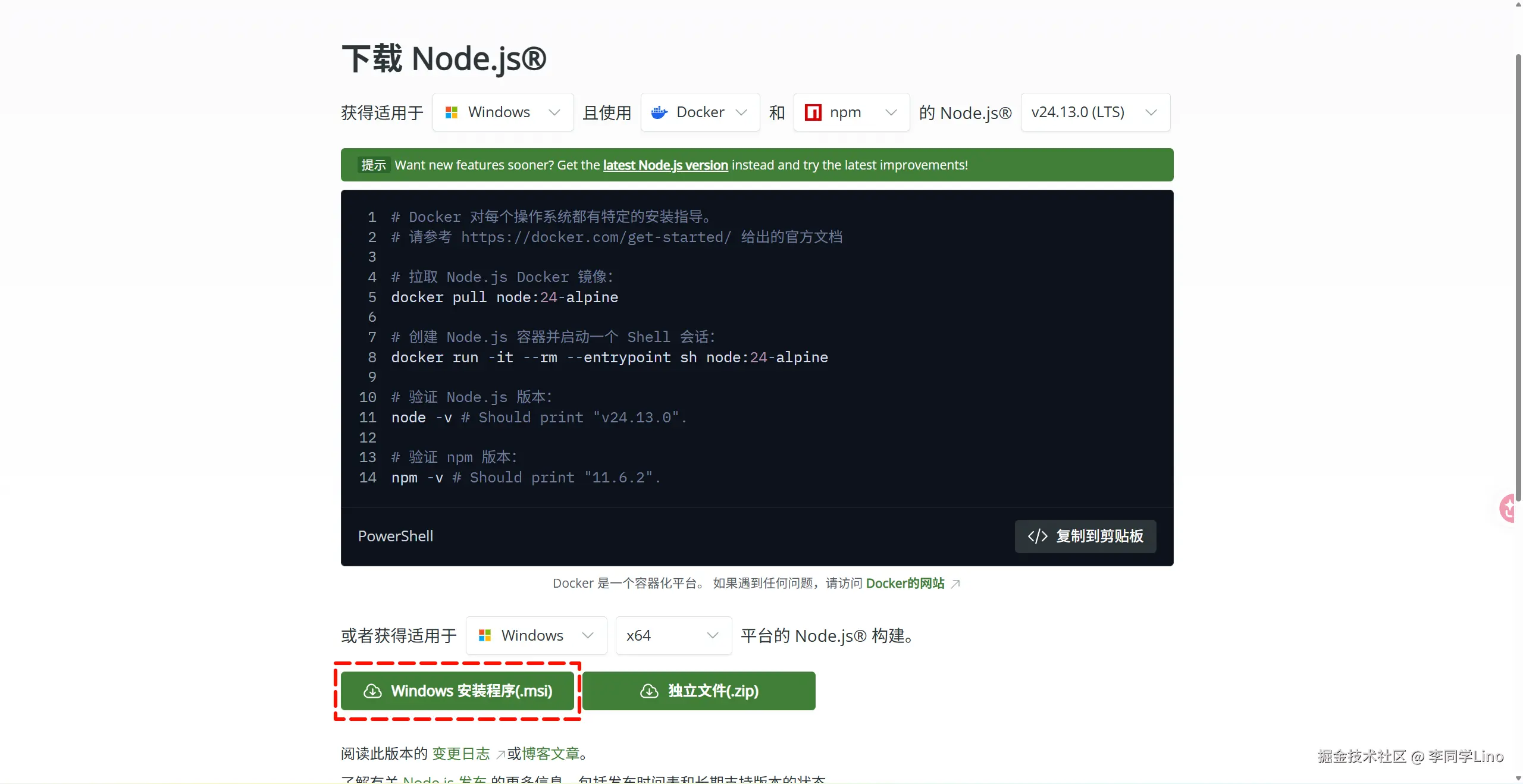
Task: Click the code brackets icon on the copy button
Action: [1038, 536]
